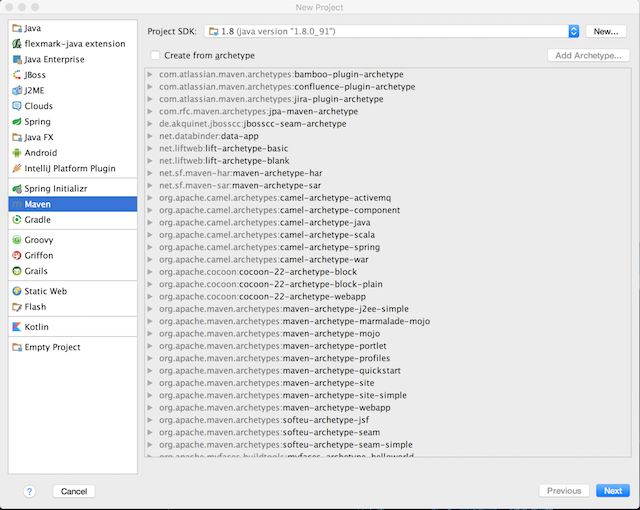Select camel-archetype-java row
The width and height of the screenshot is (640, 510).
(x=388, y=222)
